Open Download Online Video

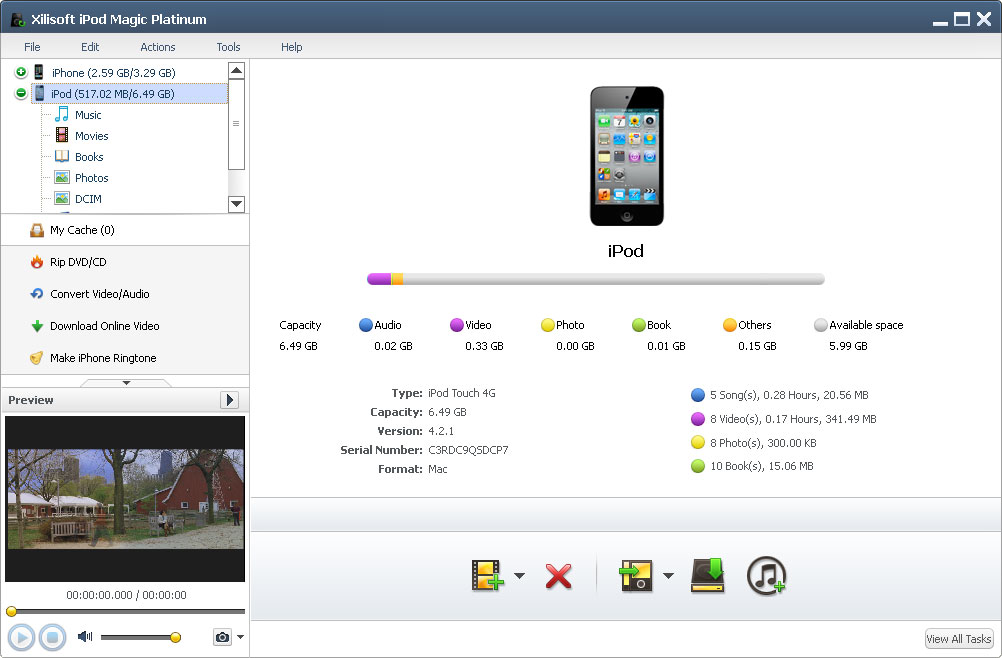104,326
